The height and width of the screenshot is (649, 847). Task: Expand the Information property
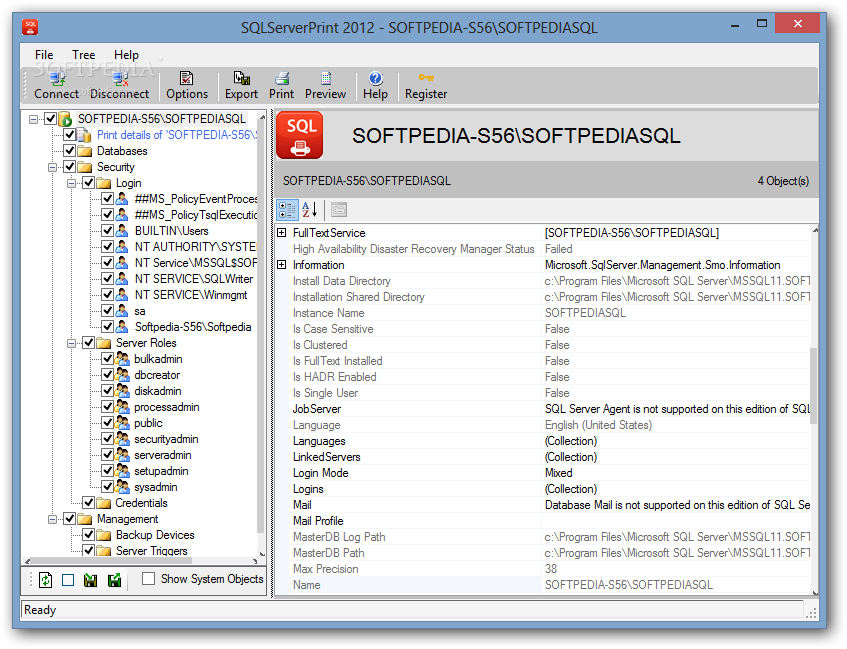(x=281, y=265)
